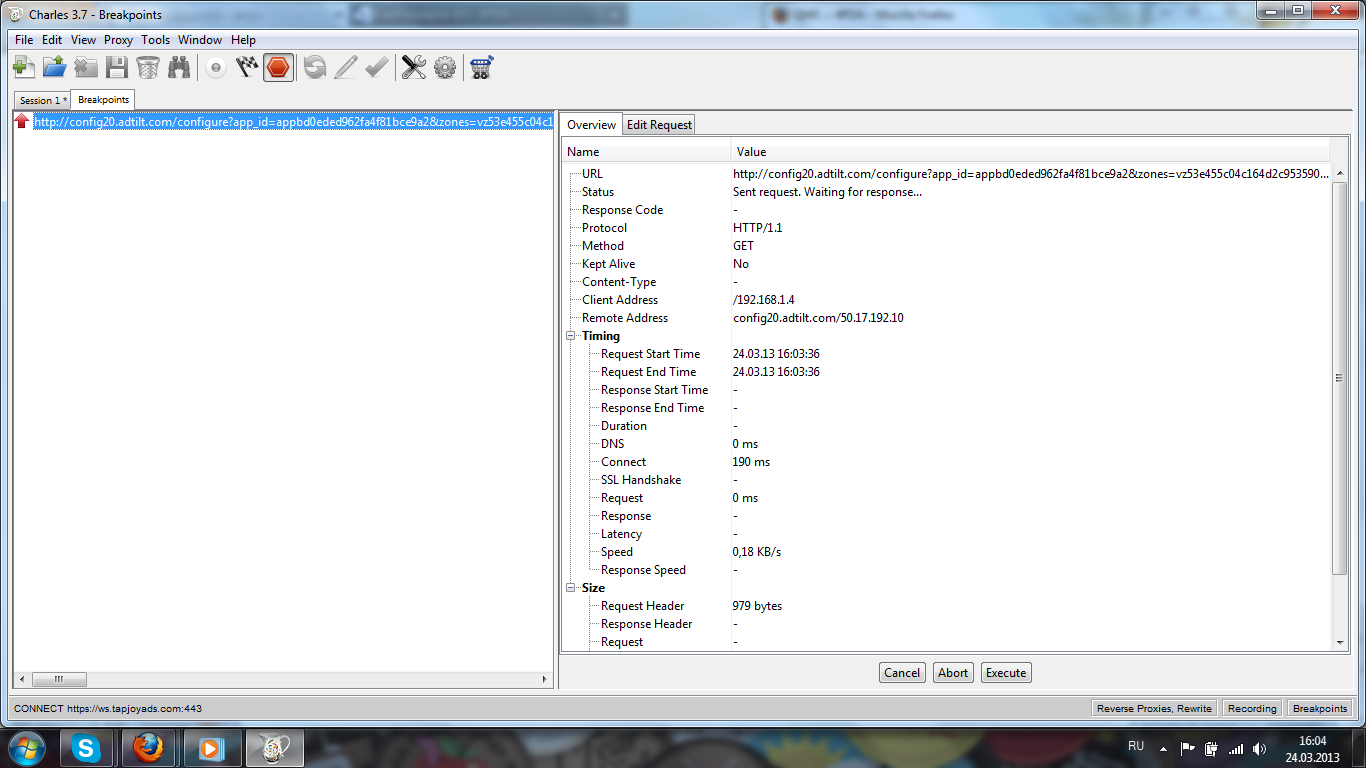Open the Windows Start menu
The height and width of the screenshot is (768, 1366).
tap(26, 748)
